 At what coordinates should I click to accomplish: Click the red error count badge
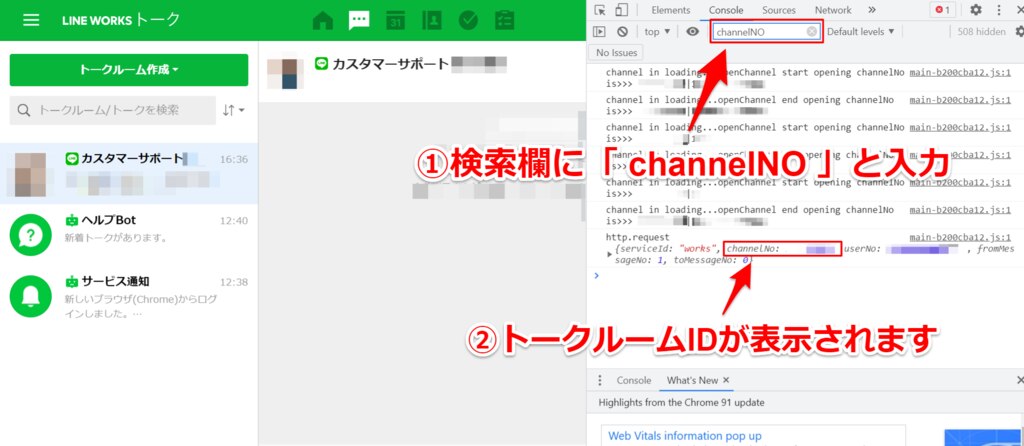[x=942, y=10]
